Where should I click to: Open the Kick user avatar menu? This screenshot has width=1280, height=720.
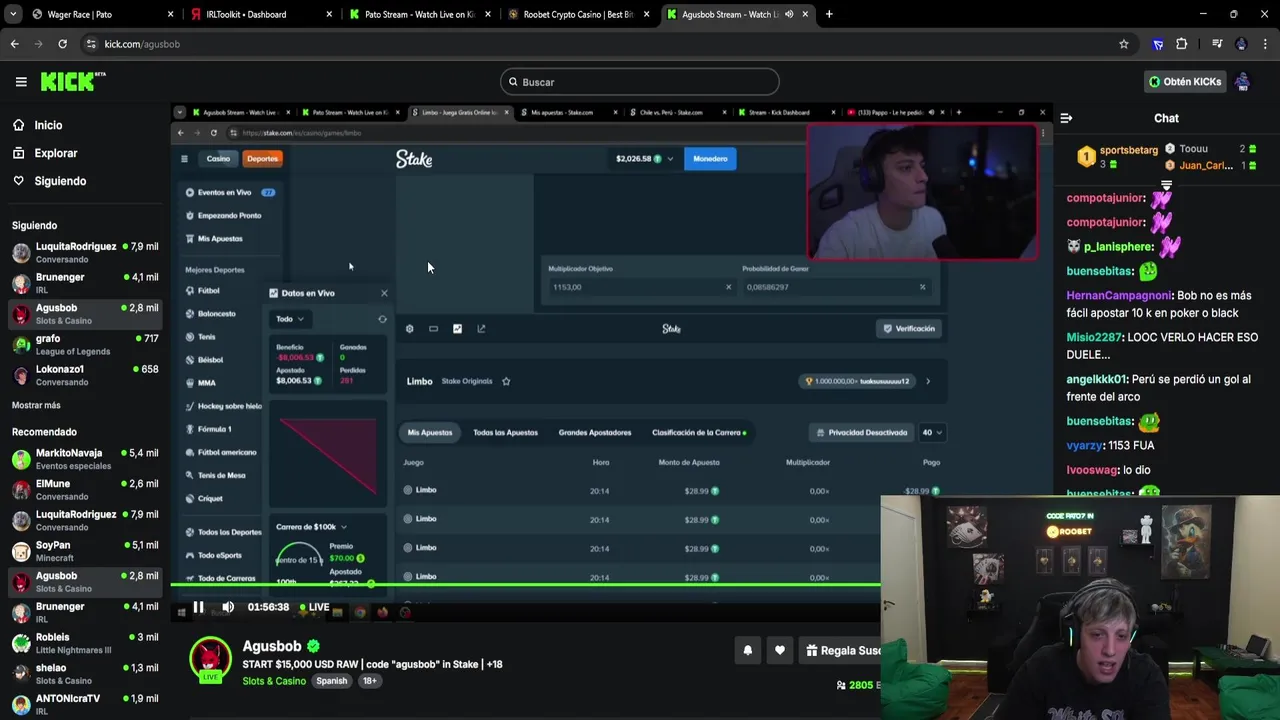(1242, 82)
